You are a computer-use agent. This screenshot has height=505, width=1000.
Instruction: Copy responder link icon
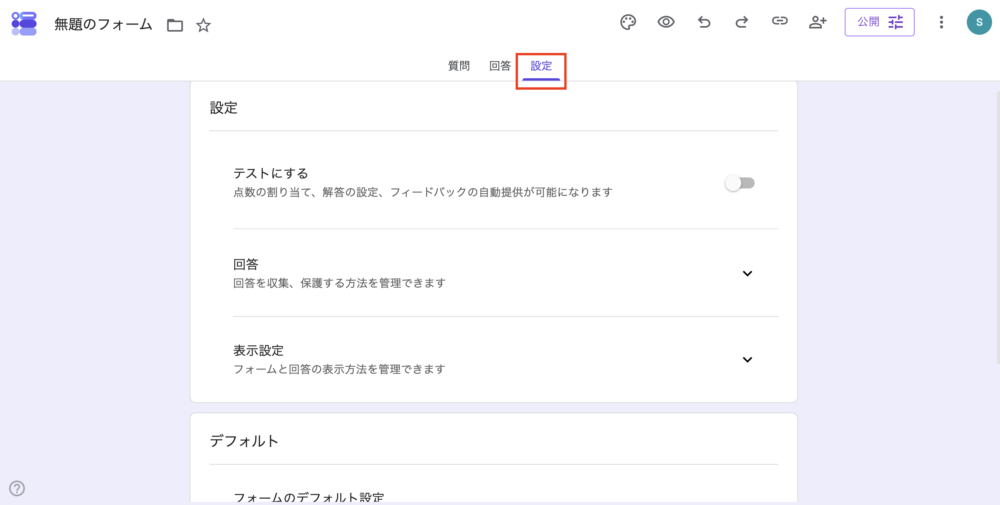[x=779, y=22]
